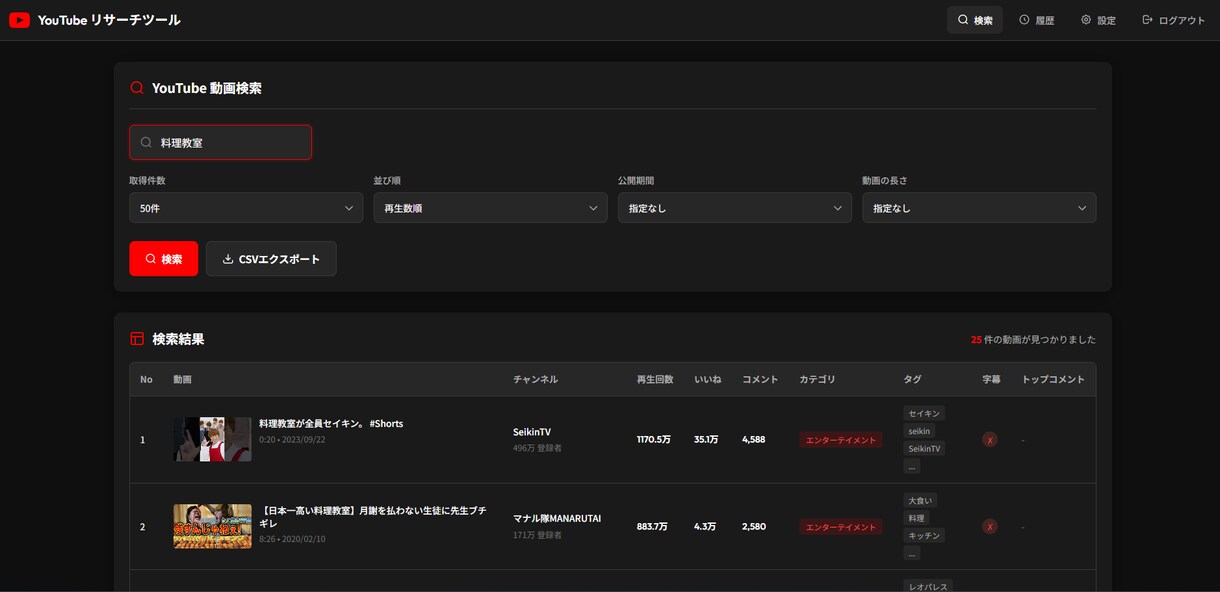
Task: Click the 2,580 comment count
Action: [x=754, y=527]
